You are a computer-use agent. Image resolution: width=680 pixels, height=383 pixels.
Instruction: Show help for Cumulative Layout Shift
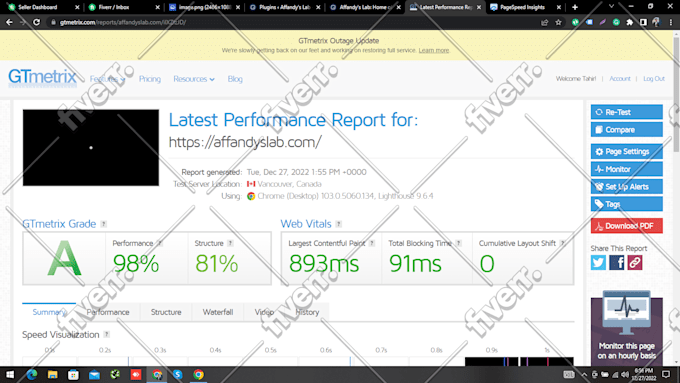coord(562,243)
